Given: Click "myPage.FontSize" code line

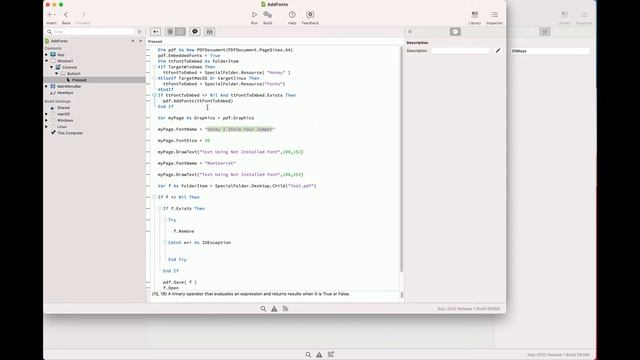Looking at the screenshot, I should [x=184, y=140].
